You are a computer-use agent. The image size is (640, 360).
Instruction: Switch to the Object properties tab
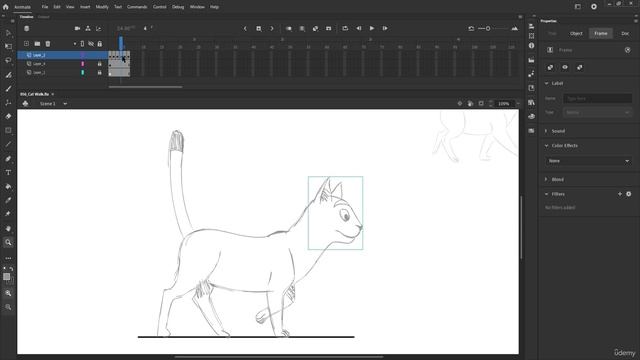576,33
